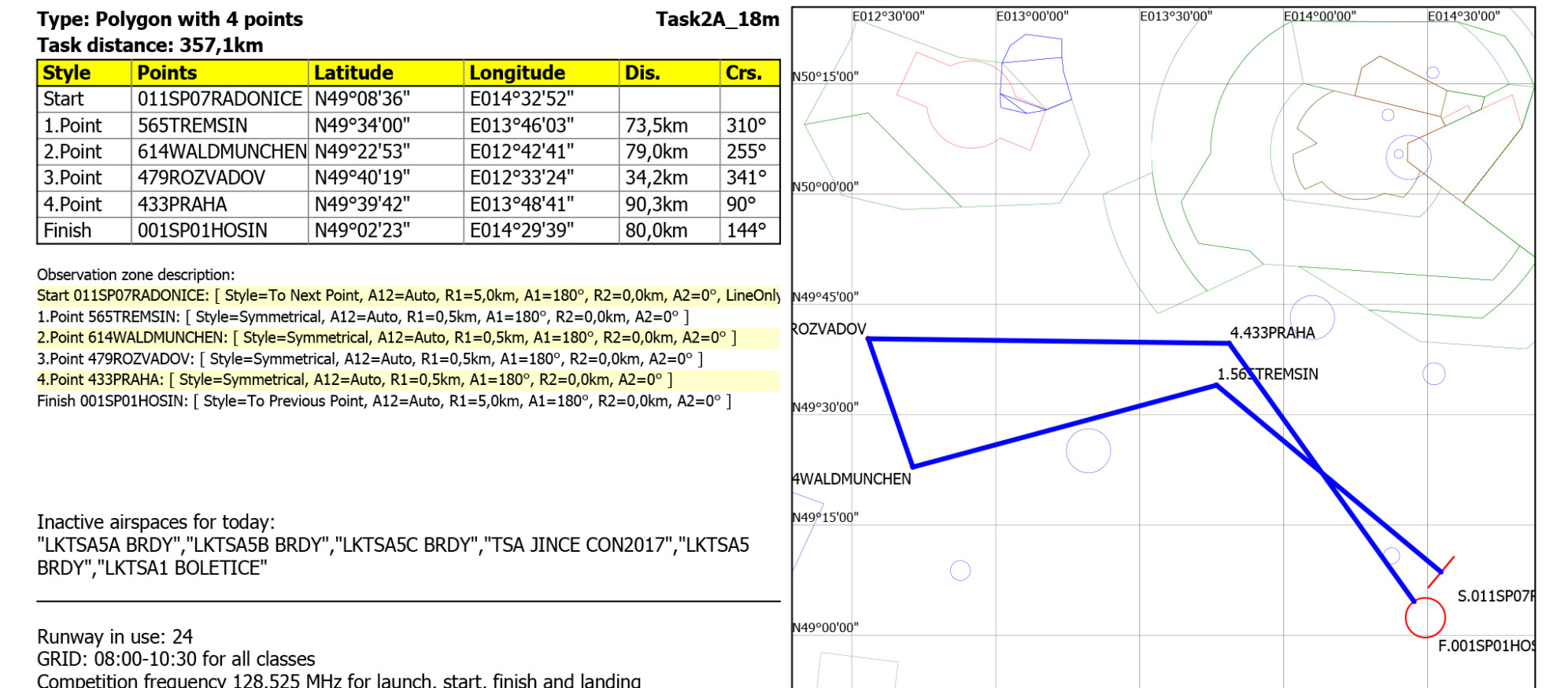Click the WALDMUNCHEN turnpoint label on the map
1568x688 pixels.
(852, 479)
